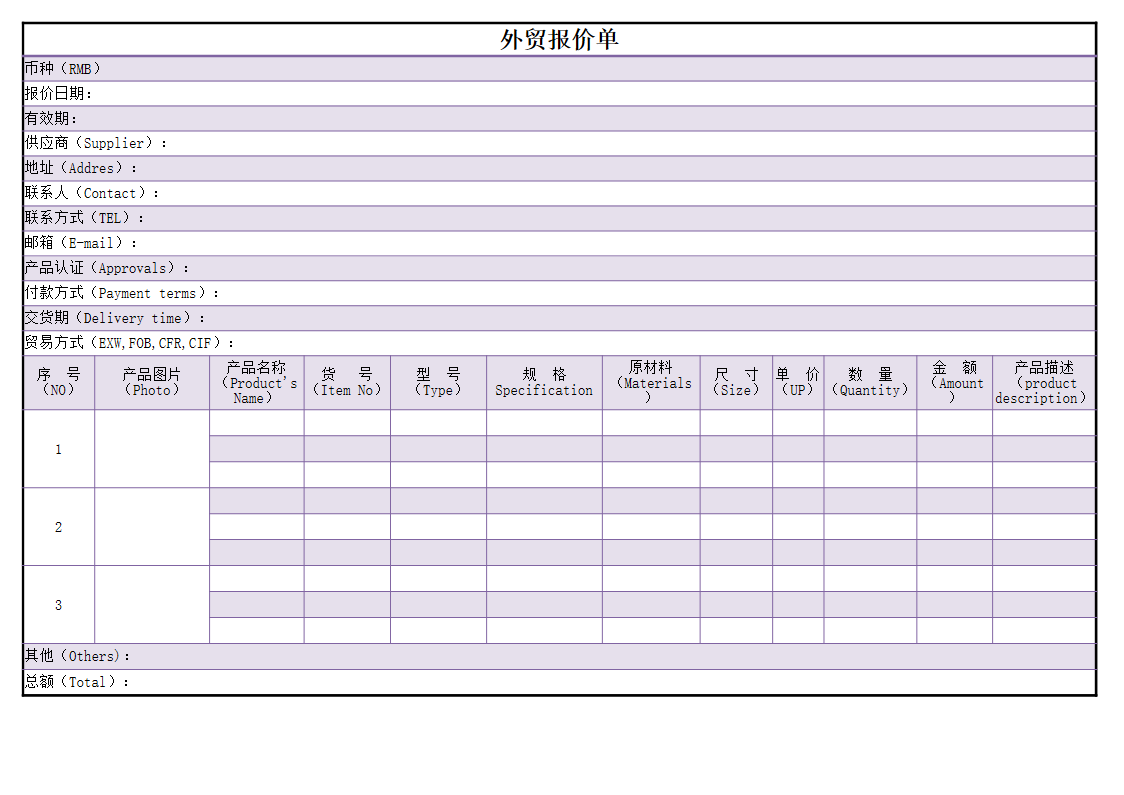The height and width of the screenshot is (795, 1124).
Task: Click serial number cell 3
Action: point(59,605)
